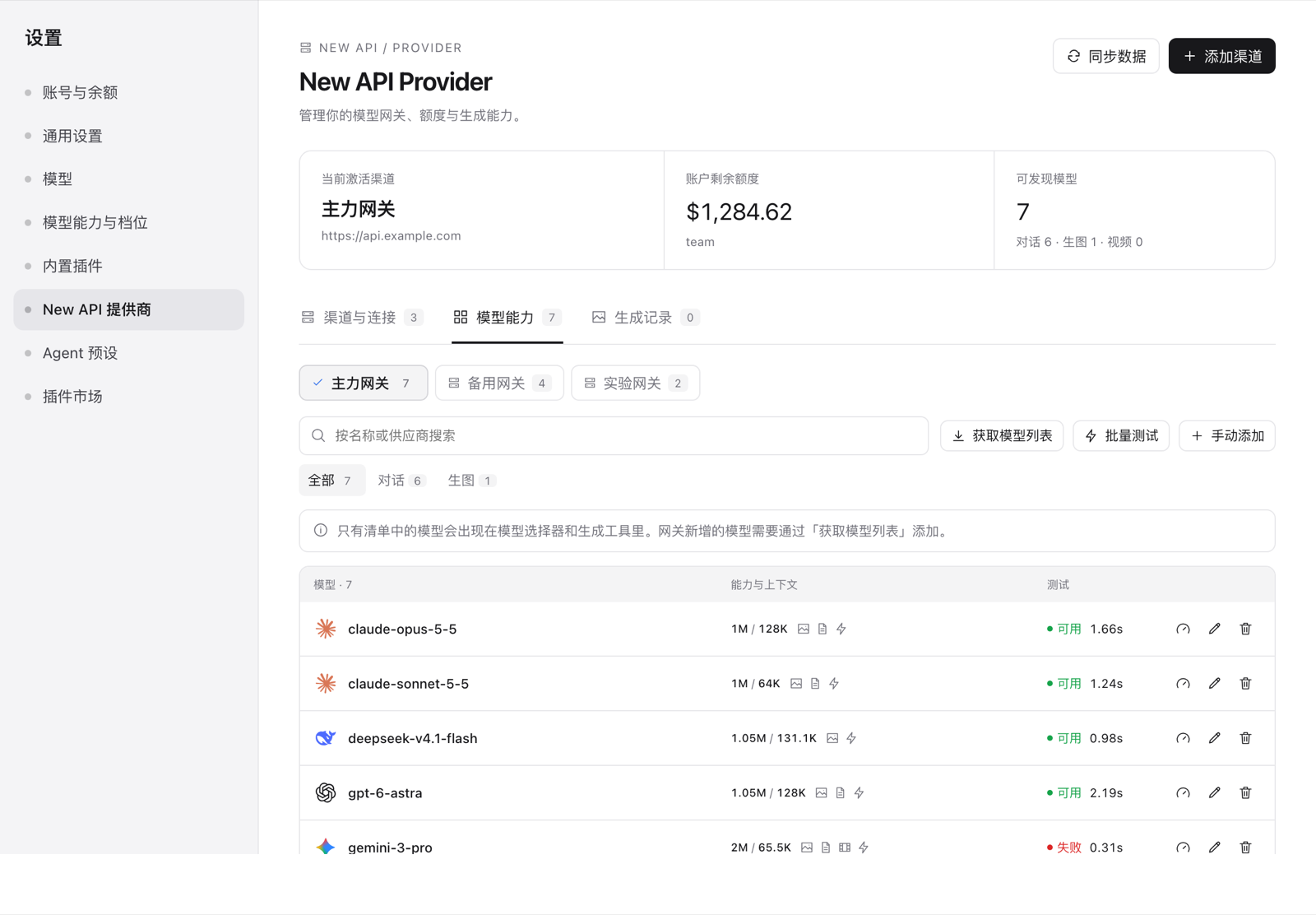The image size is (1316, 915).
Task: Switch to the 模型能力 tab
Action: [507, 318]
